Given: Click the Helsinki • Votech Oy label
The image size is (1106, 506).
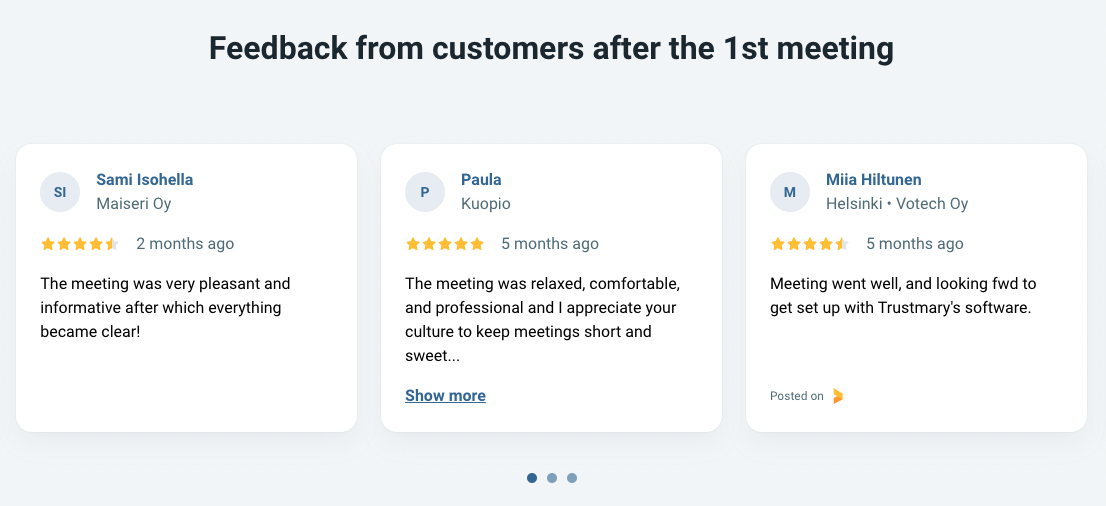Looking at the screenshot, I should [x=897, y=204].
